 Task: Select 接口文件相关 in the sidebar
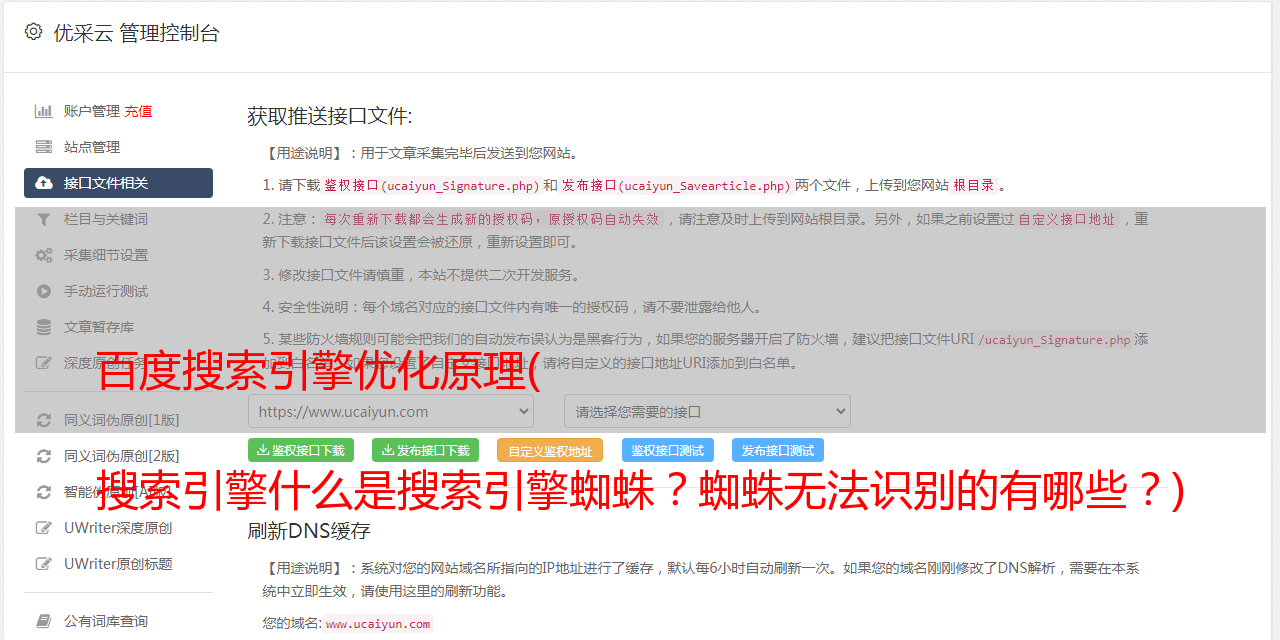click(x=118, y=183)
